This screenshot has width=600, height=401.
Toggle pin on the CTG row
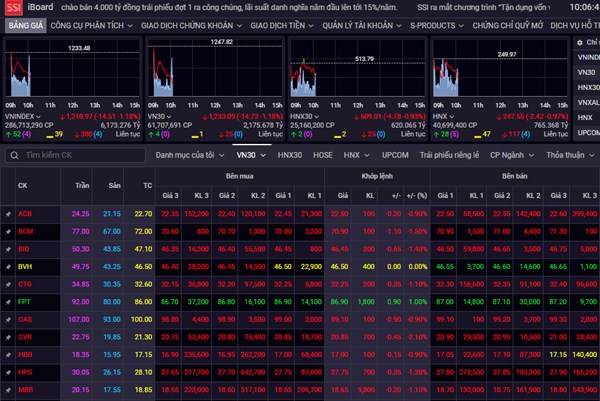(x=8, y=284)
